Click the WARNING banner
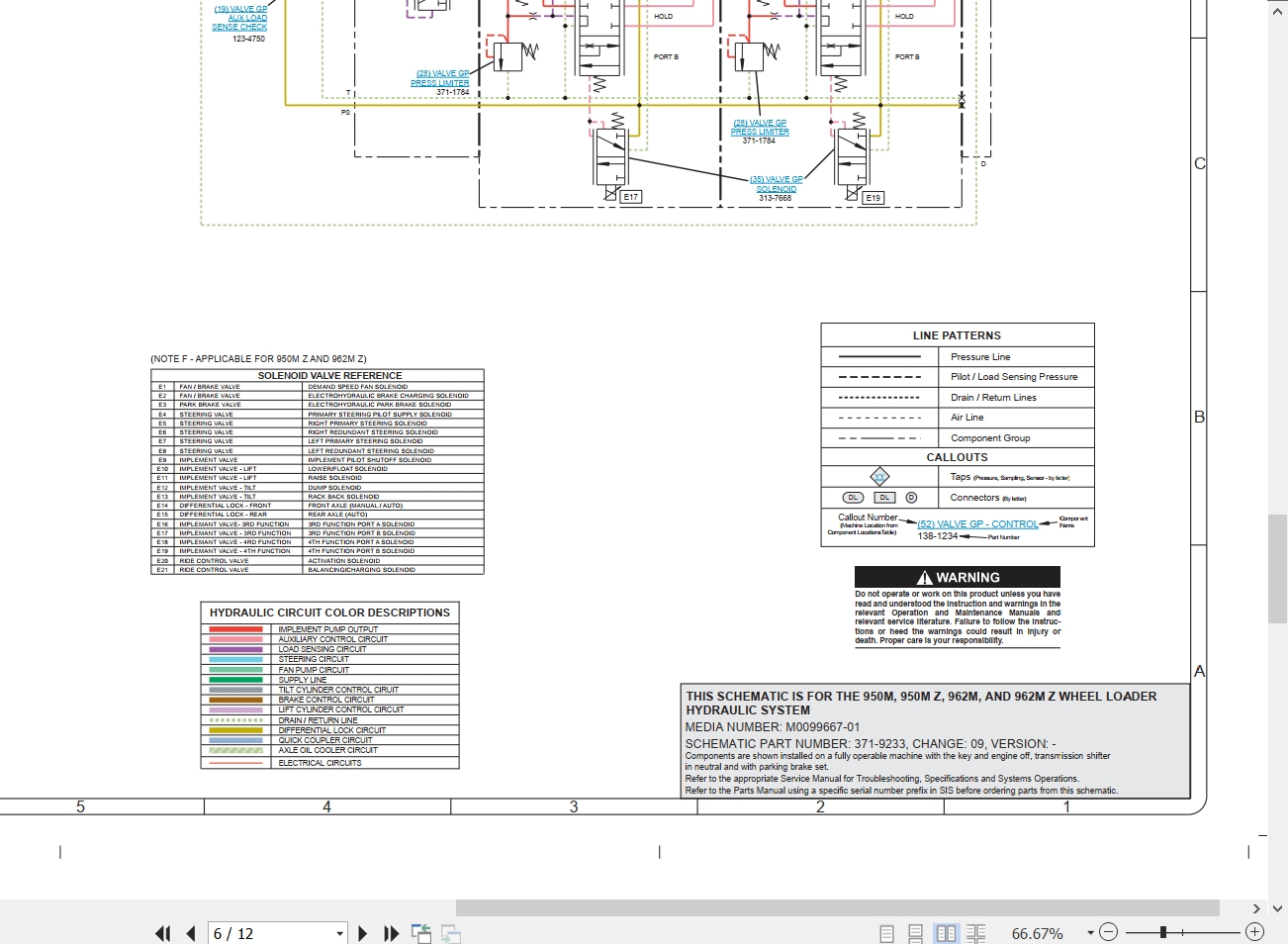Image resolution: width=1288 pixels, height=944 pixels. coord(958,577)
